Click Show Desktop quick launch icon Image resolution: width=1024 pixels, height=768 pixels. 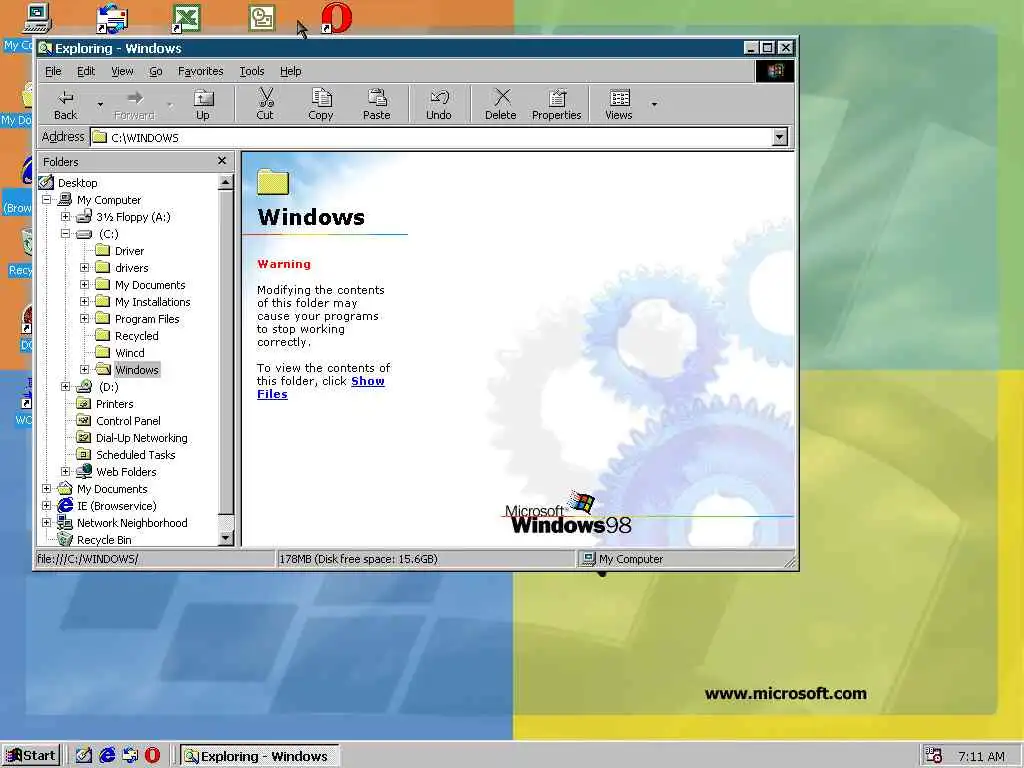[x=84, y=756]
